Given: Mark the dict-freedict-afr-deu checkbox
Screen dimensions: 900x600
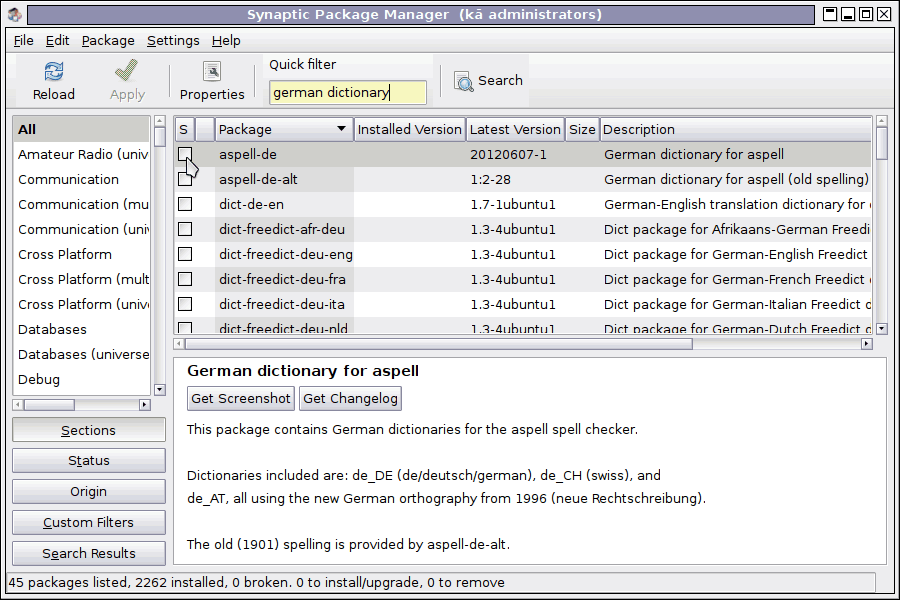Looking at the screenshot, I should point(185,229).
